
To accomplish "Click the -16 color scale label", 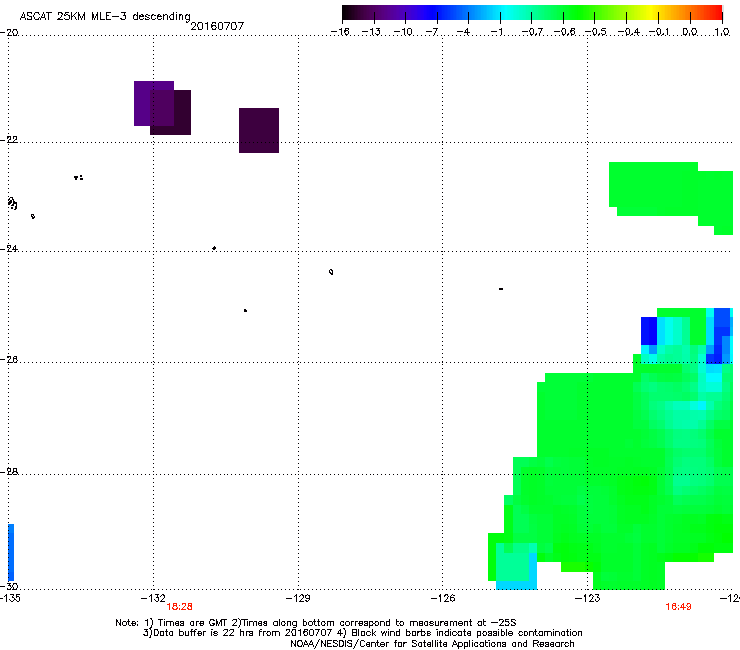I will point(340,32).
